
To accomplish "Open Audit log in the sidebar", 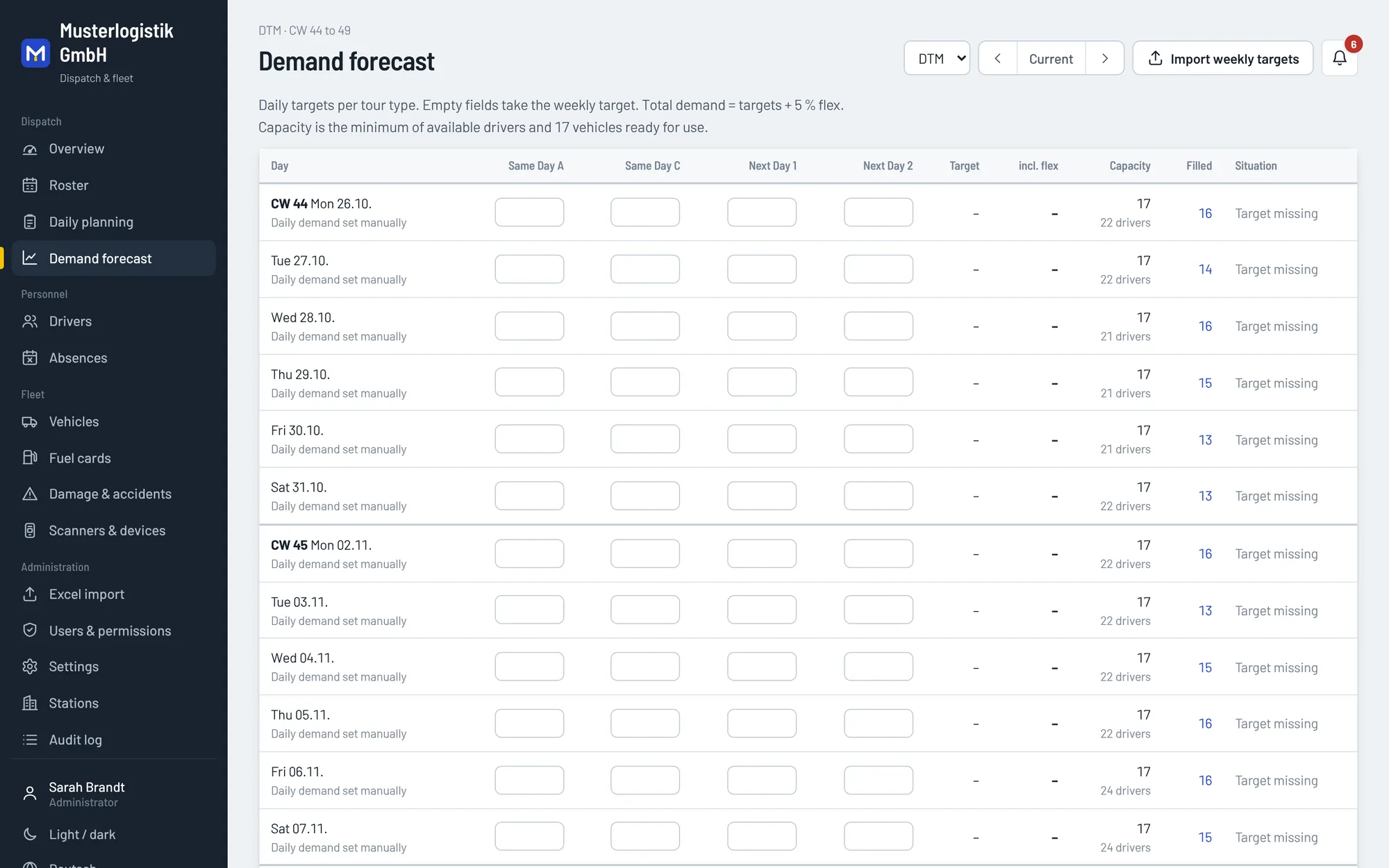I will pos(114,740).
